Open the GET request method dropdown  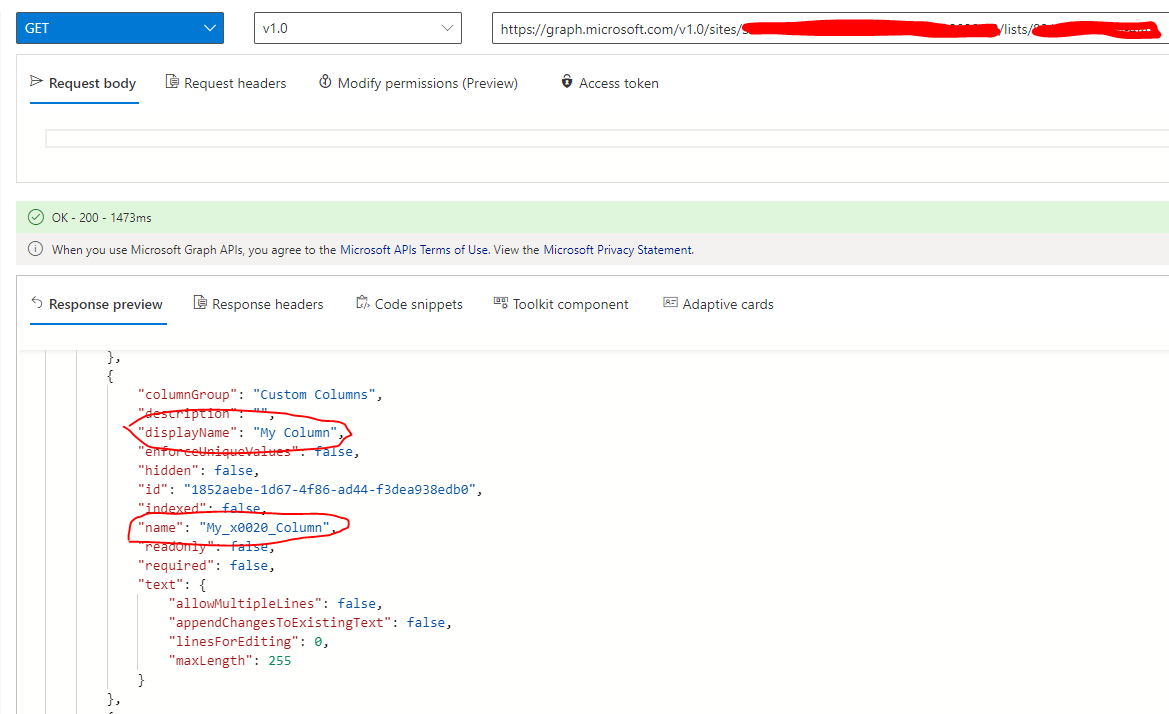click(x=119, y=27)
